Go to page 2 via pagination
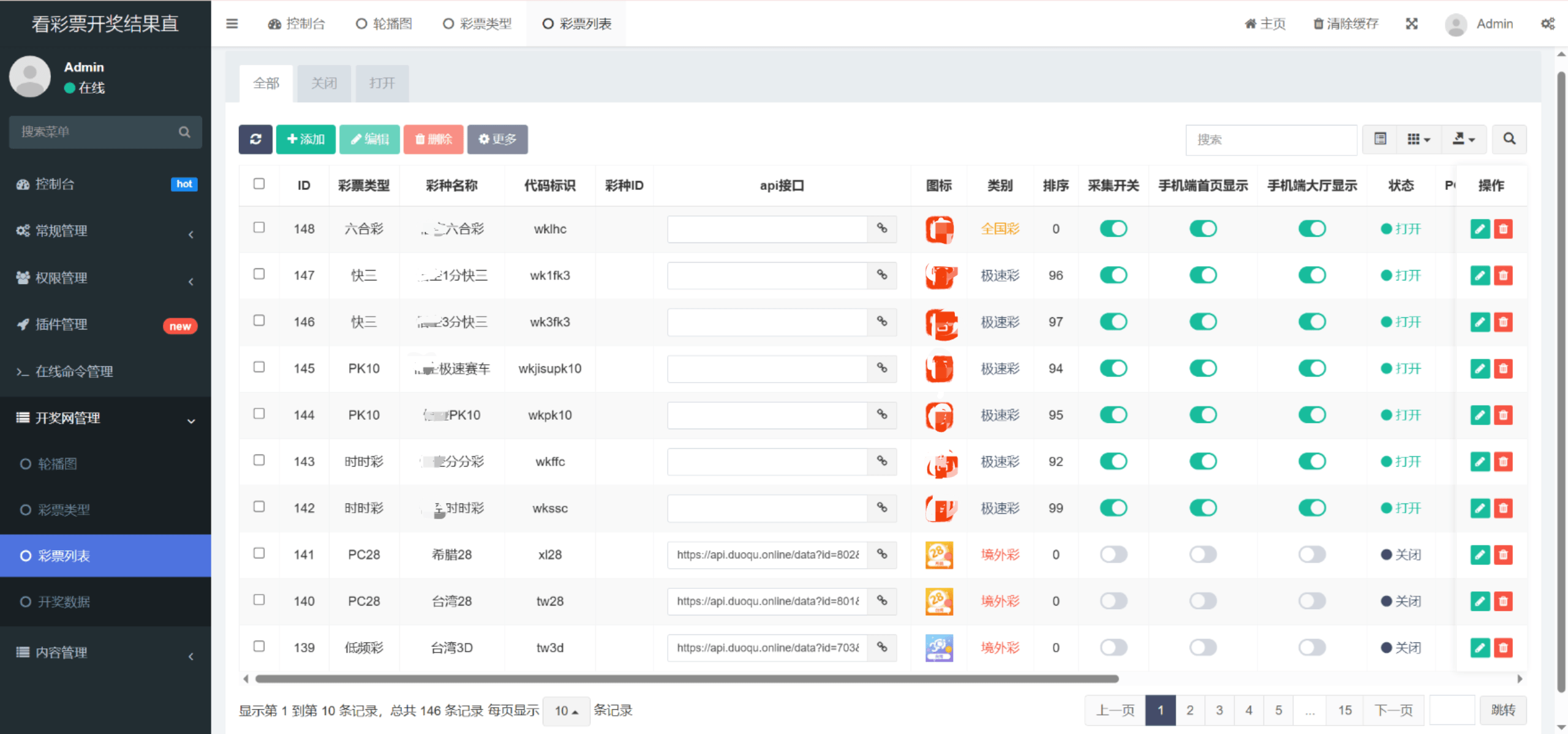This screenshot has width=1568, height=734. (x=1189, y=710)
